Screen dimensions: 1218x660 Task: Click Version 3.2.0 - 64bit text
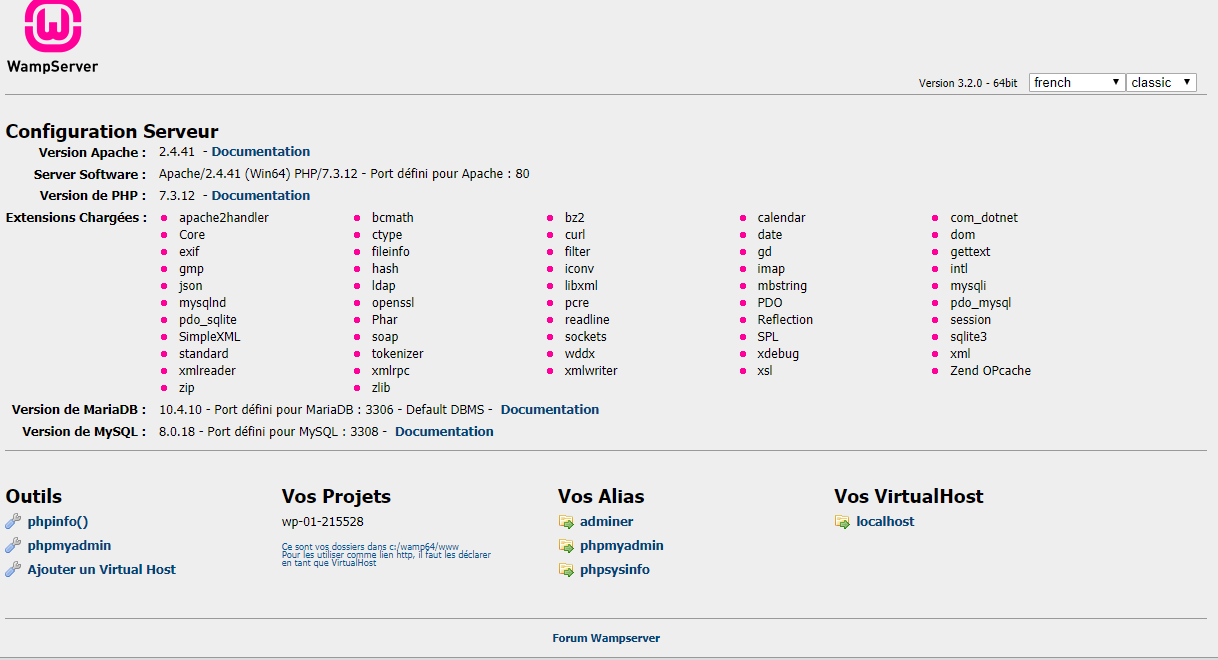[968, 83]
